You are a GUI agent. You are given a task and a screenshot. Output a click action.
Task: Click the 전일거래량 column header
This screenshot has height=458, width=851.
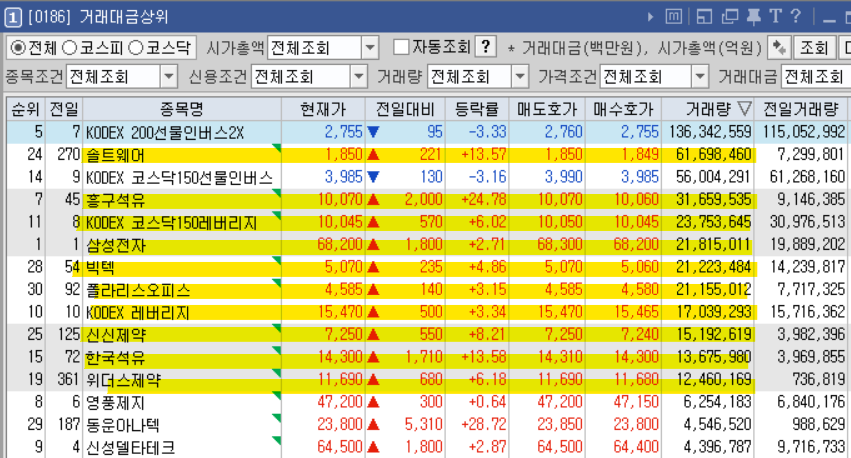coord(801,109)
